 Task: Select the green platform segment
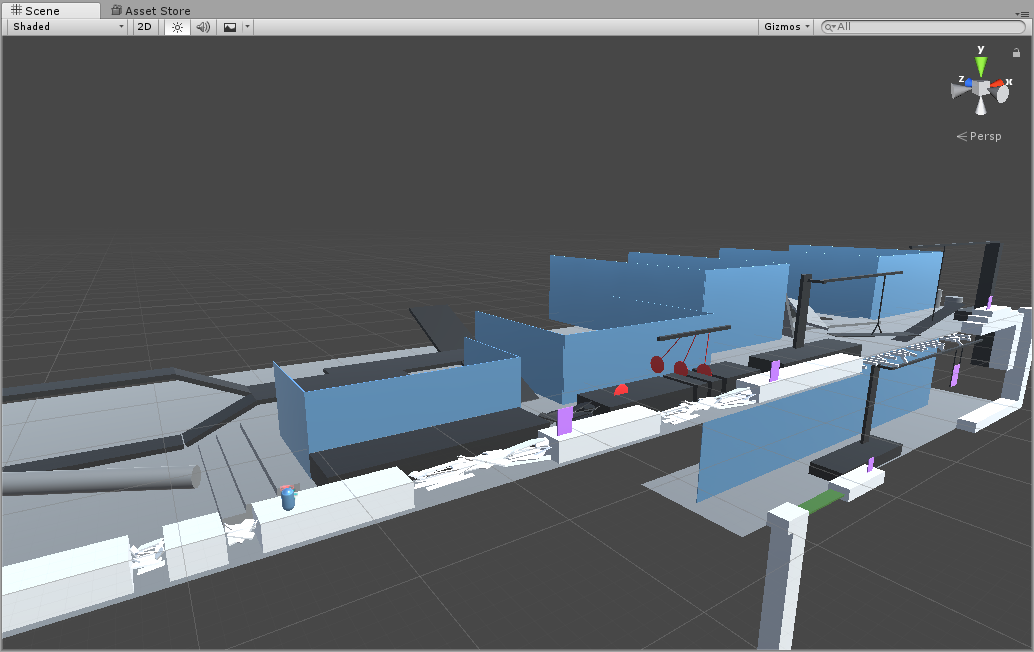click(x=820, y=500)
